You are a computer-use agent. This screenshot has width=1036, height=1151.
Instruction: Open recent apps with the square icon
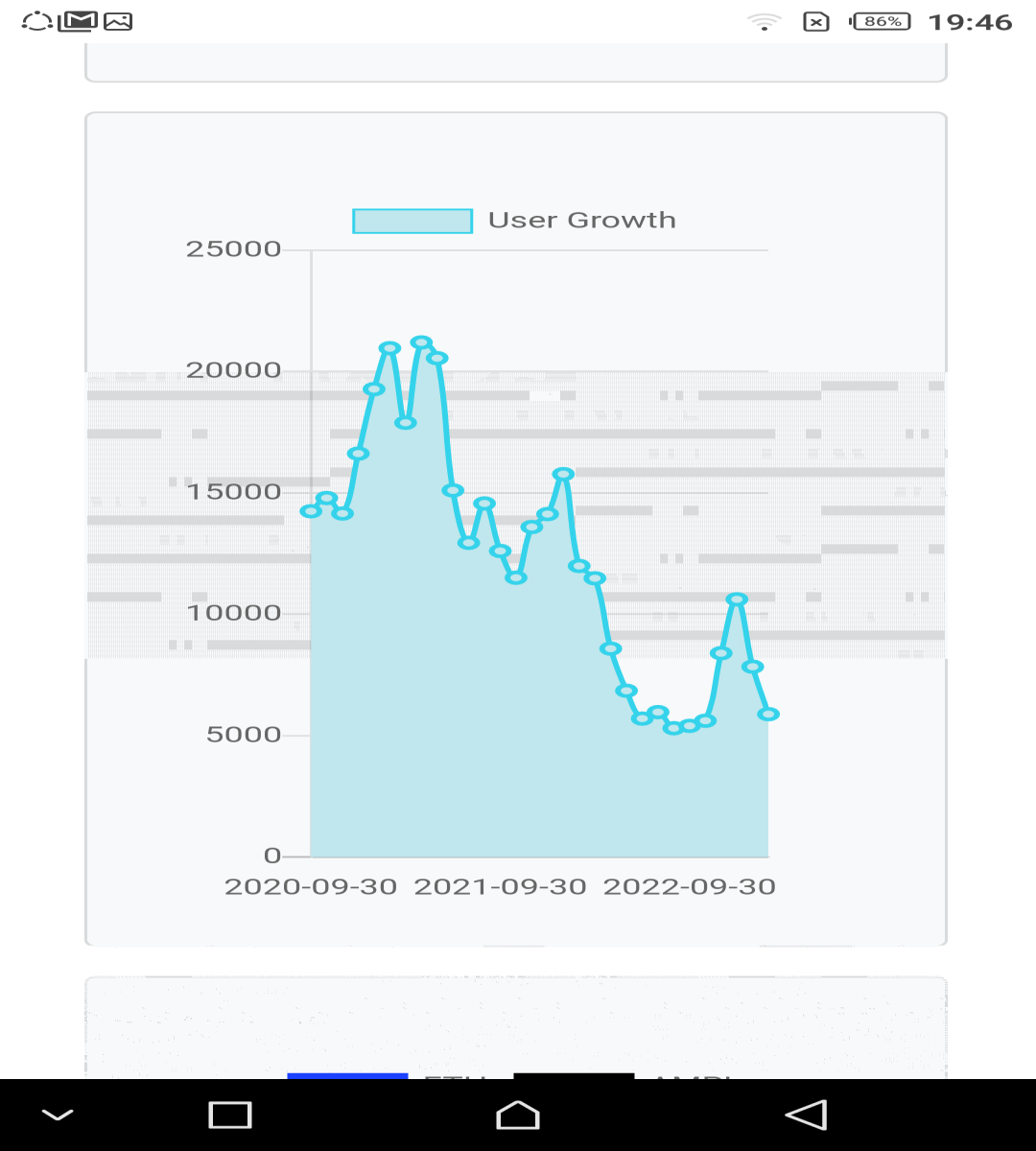pos(230,1115)
